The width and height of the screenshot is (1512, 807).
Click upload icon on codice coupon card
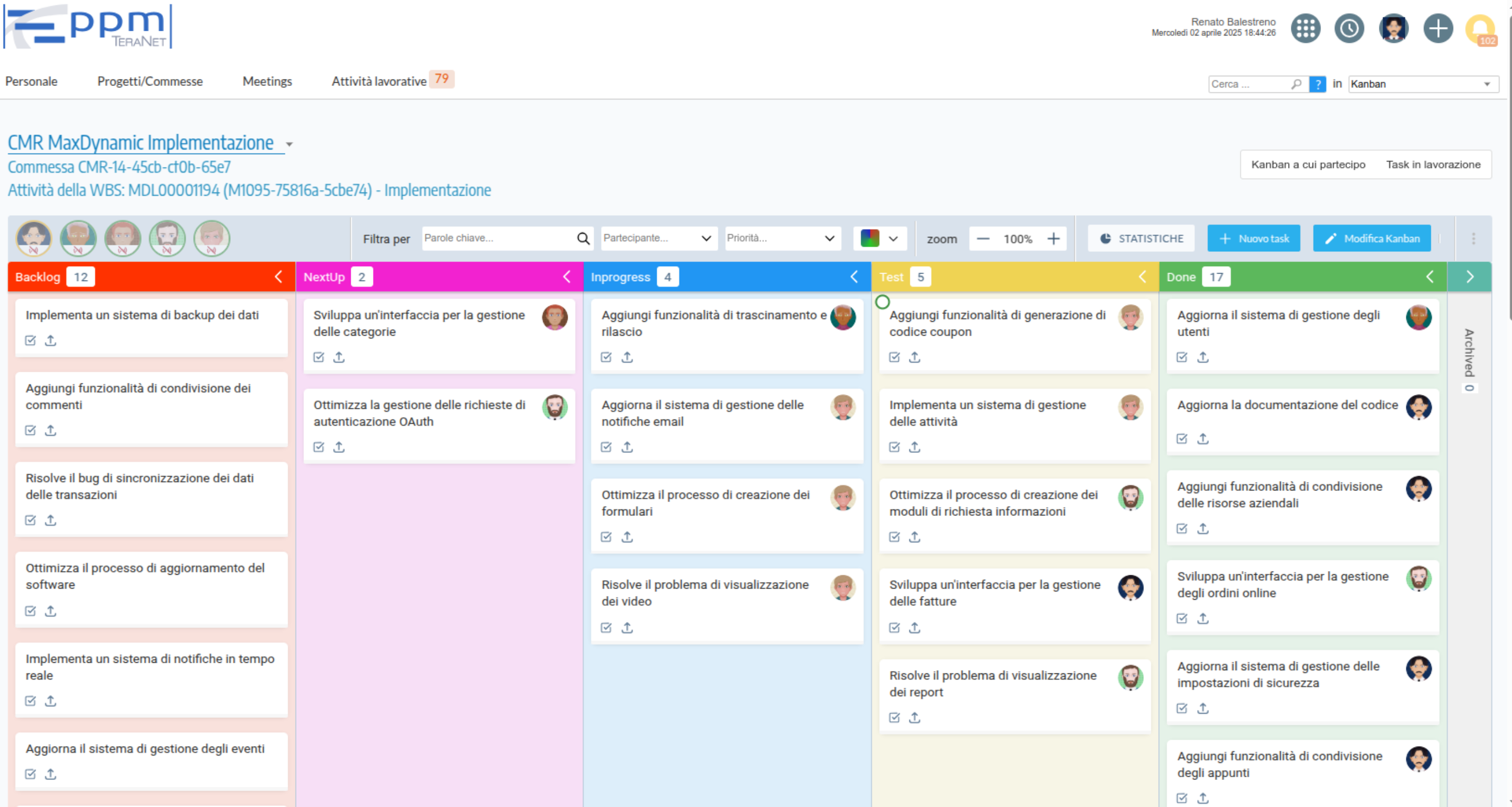pos(915,357)
